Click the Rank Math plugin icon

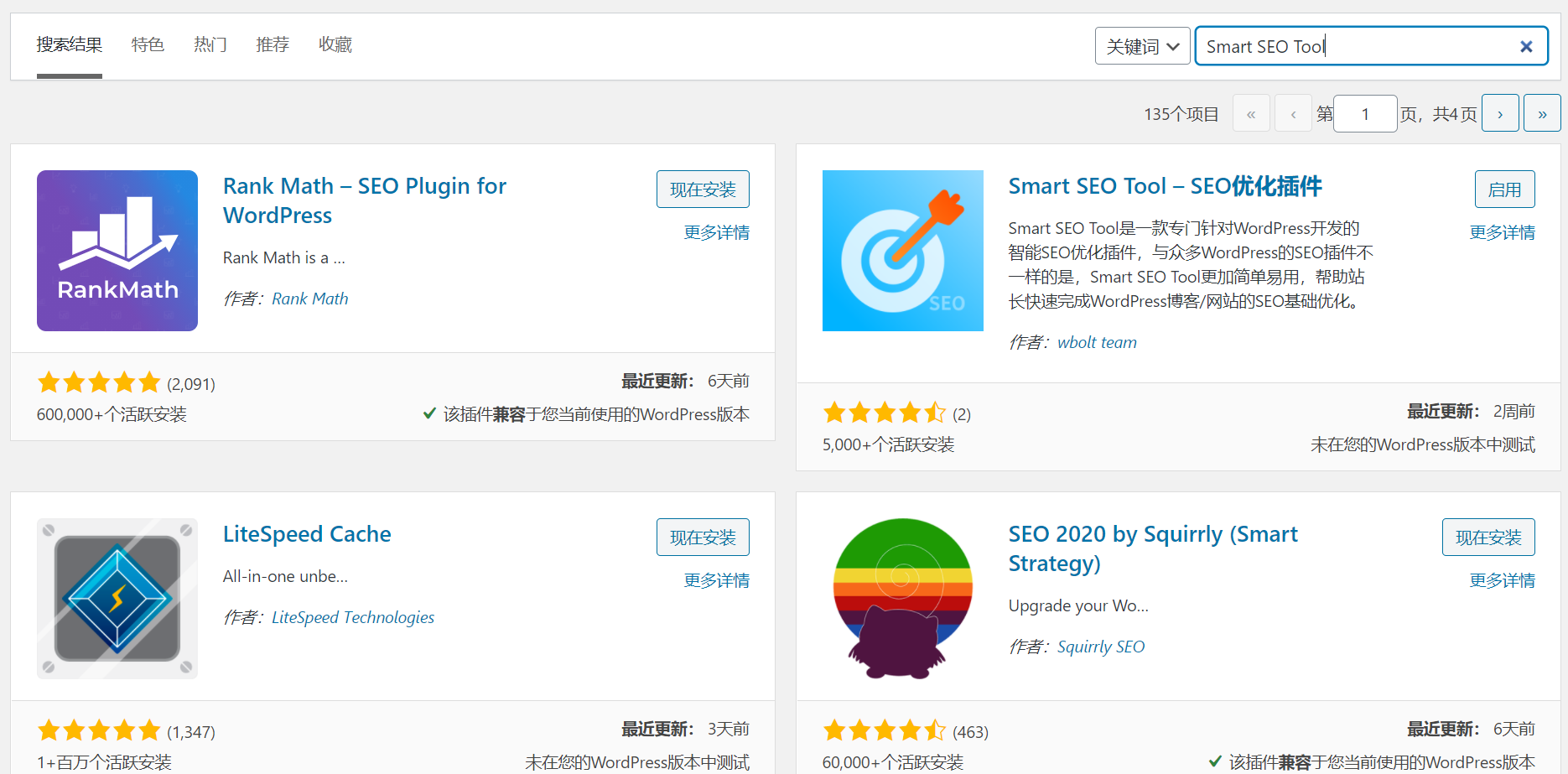(117, 251)
